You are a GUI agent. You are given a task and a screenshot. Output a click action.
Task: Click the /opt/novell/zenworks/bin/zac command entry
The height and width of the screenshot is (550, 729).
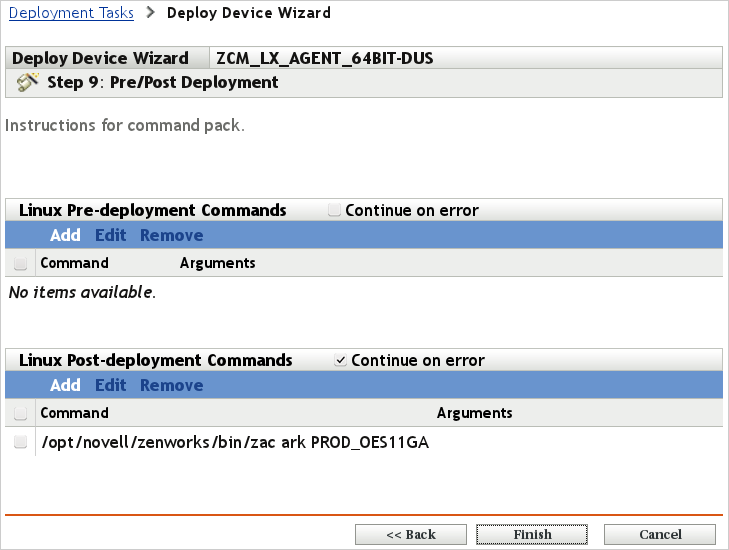pos(234,443)
